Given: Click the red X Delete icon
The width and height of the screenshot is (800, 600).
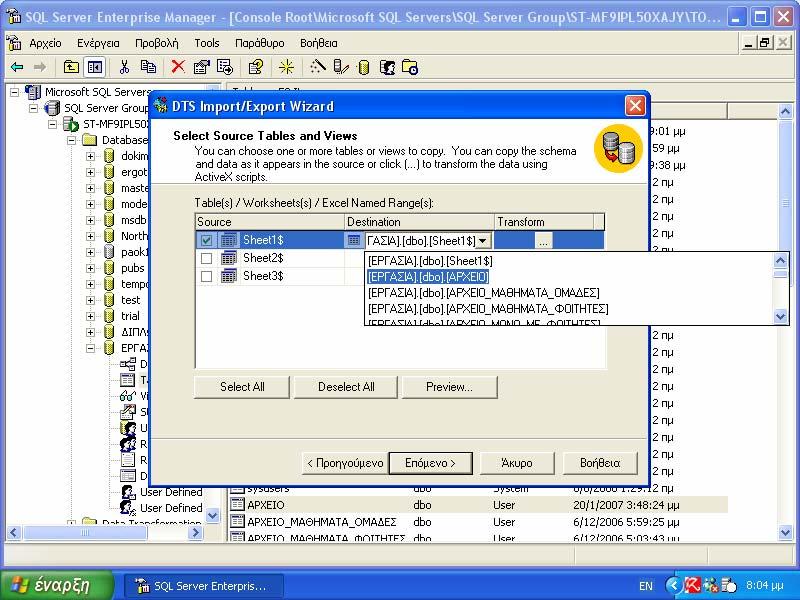Looking at the screenshot, I should 178,67.
